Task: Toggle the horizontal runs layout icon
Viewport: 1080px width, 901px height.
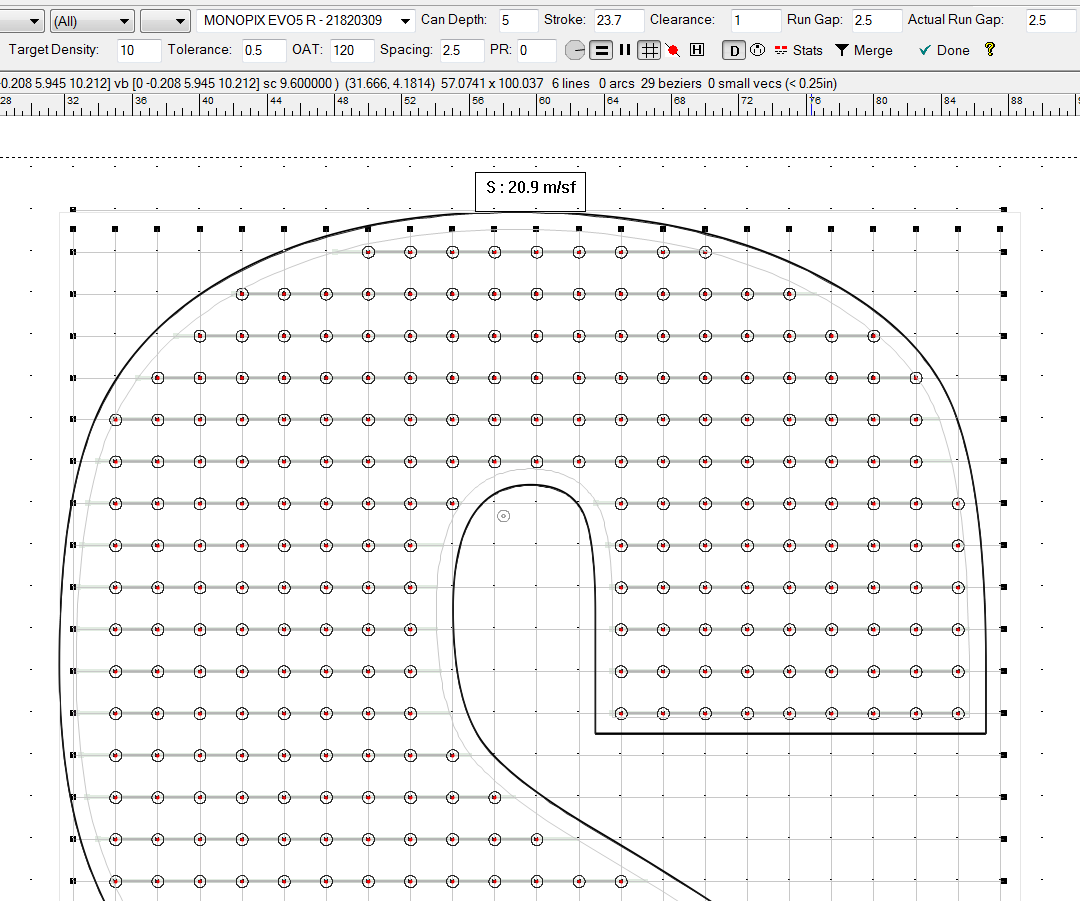Action: click(x=601, y=50)
